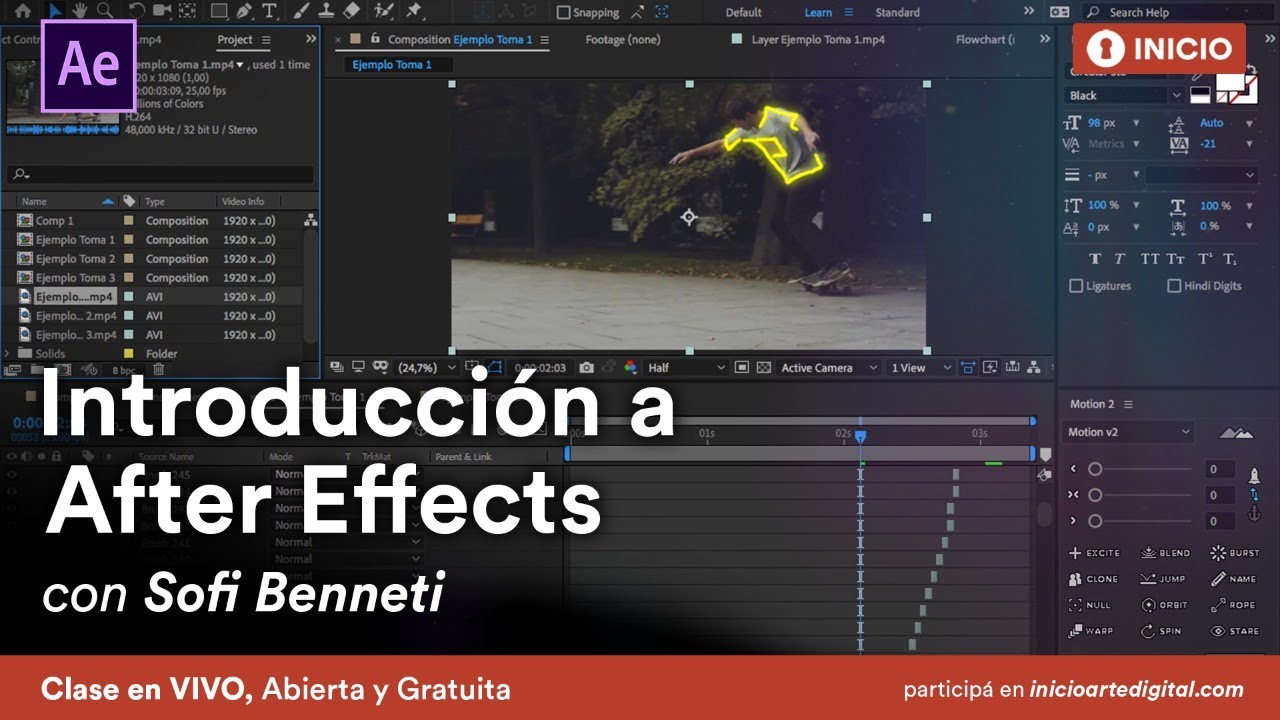Click the Search Help field
This screenshot has height=720, width=1280.
tap(1177, 12)
